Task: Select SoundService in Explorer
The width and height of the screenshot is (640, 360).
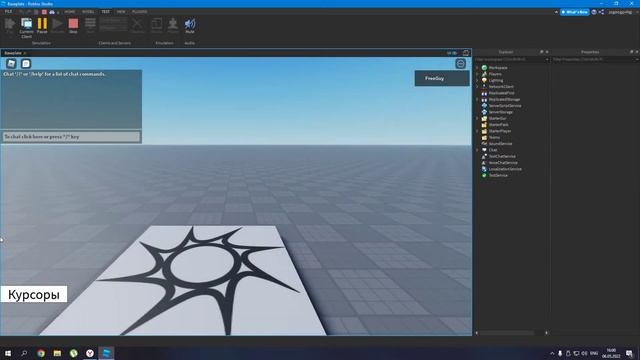Action: pyautogui.click(x=500, y=144)
